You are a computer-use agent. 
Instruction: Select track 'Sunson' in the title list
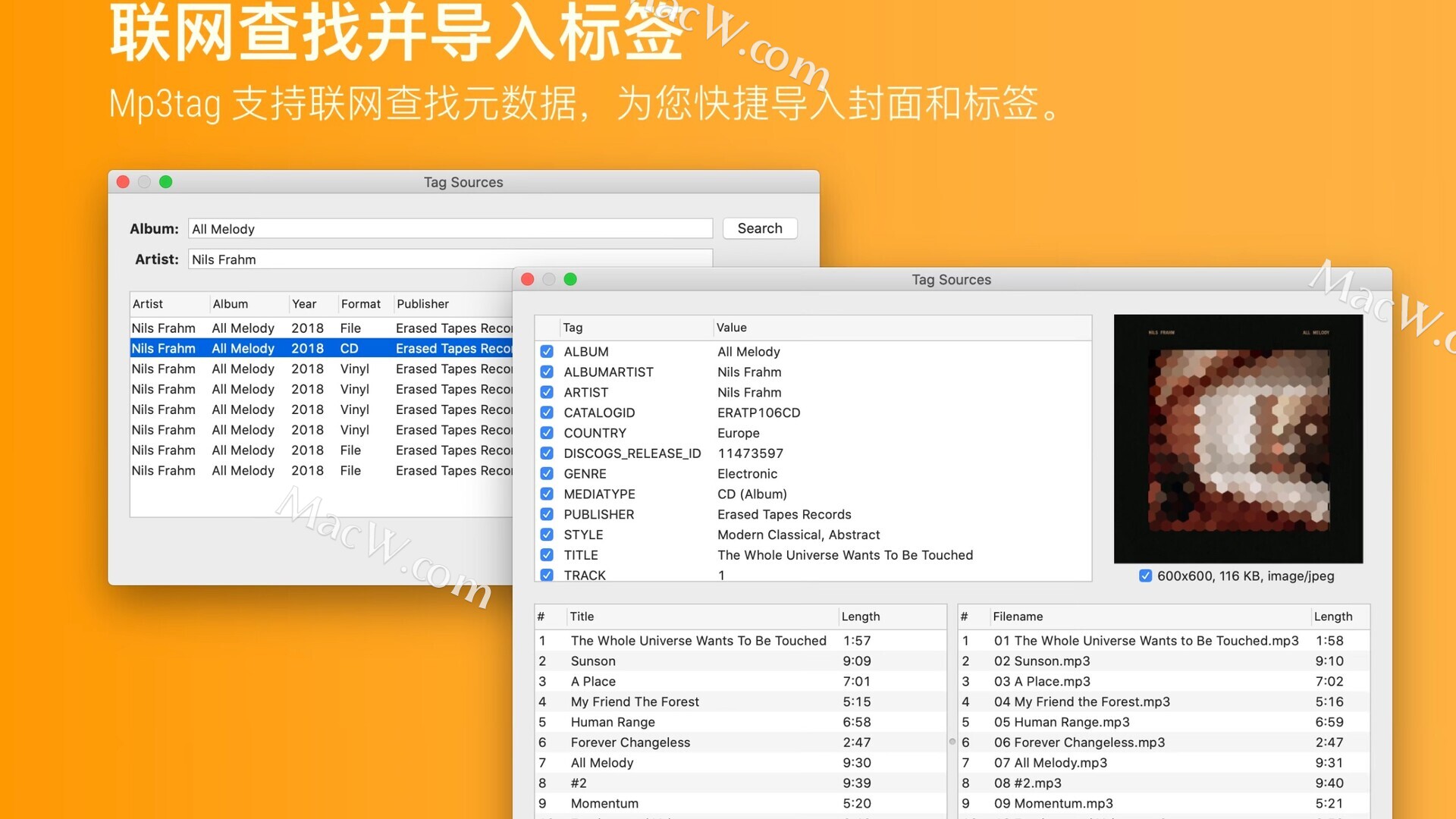(x=741, y=661)
